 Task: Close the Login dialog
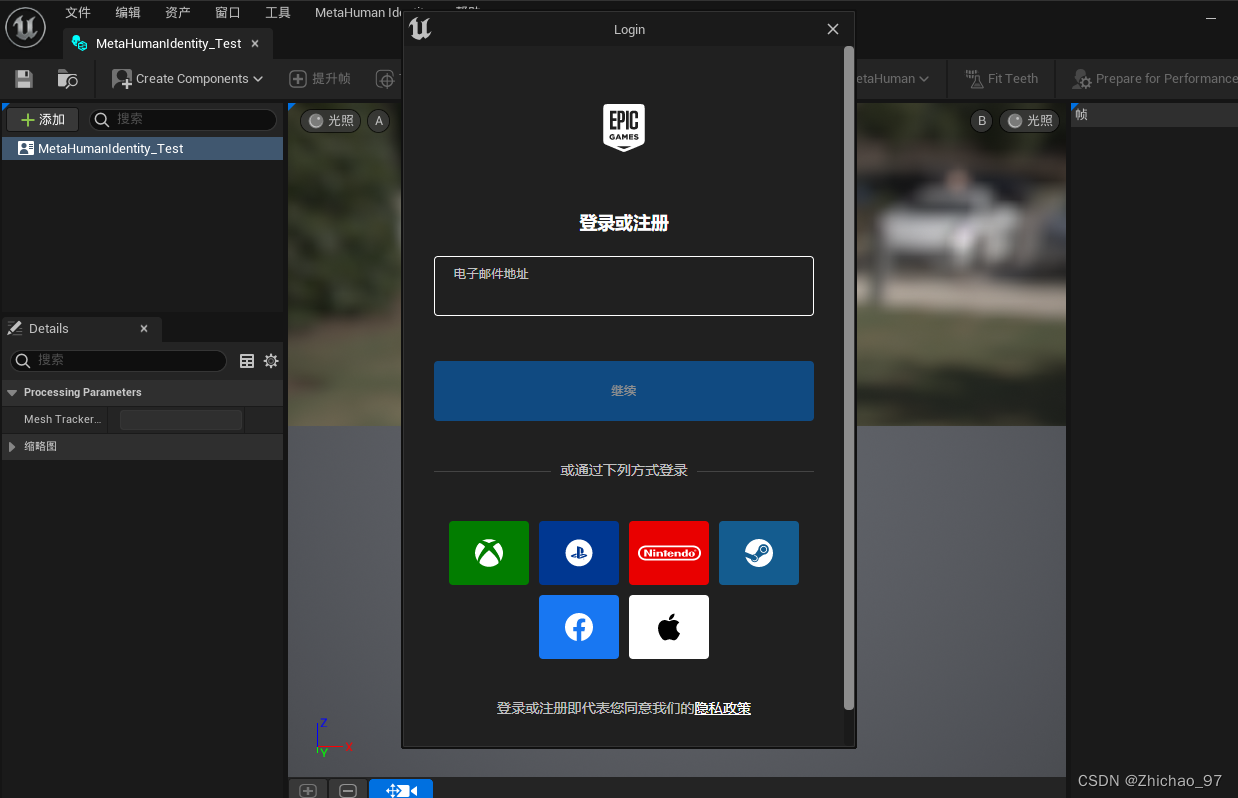pyautogui.click(x=833, y=29)
